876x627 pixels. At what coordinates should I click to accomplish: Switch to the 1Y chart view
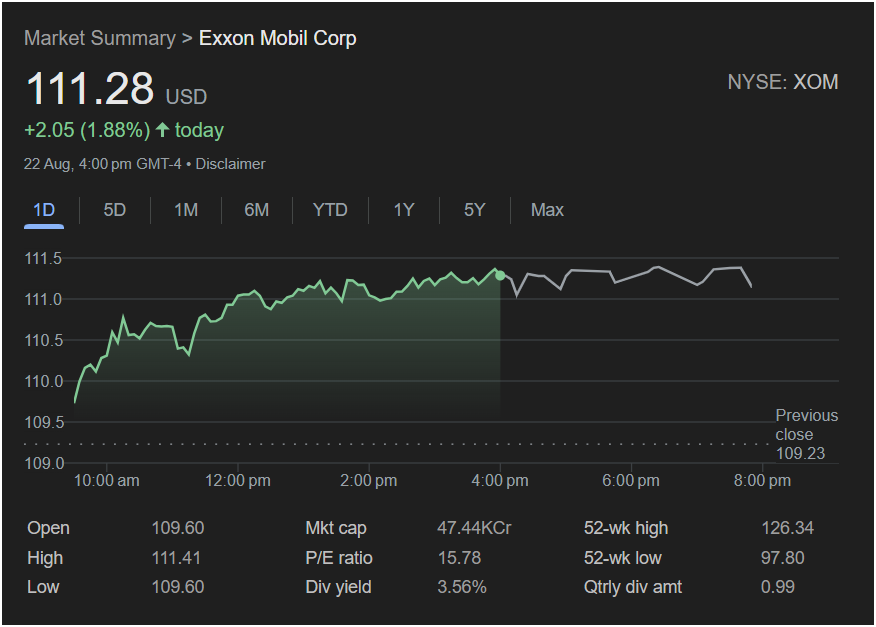403,210
